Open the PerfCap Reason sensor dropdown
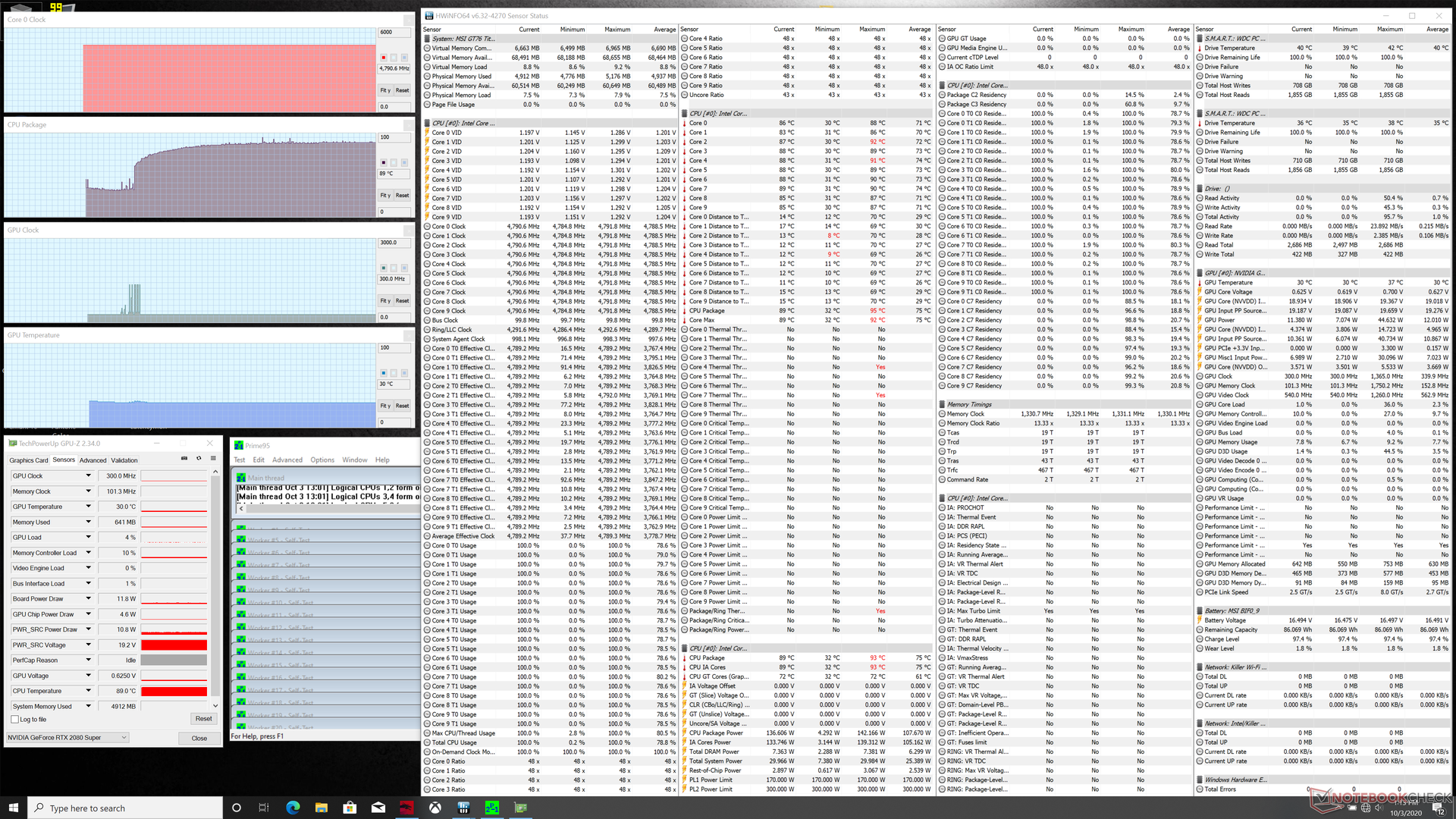1456x819 pixels. coord(88,661)
